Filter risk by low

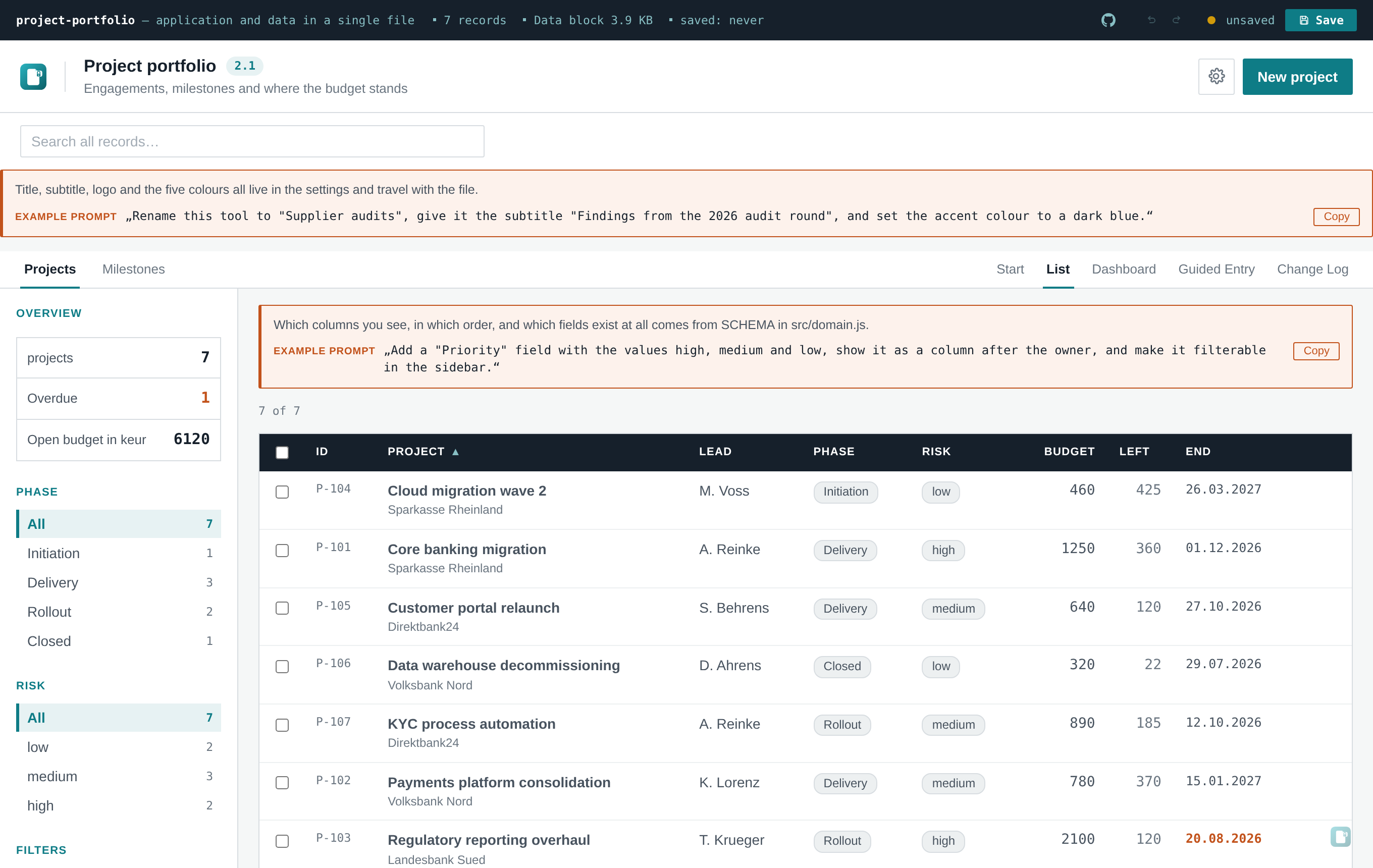119,747
